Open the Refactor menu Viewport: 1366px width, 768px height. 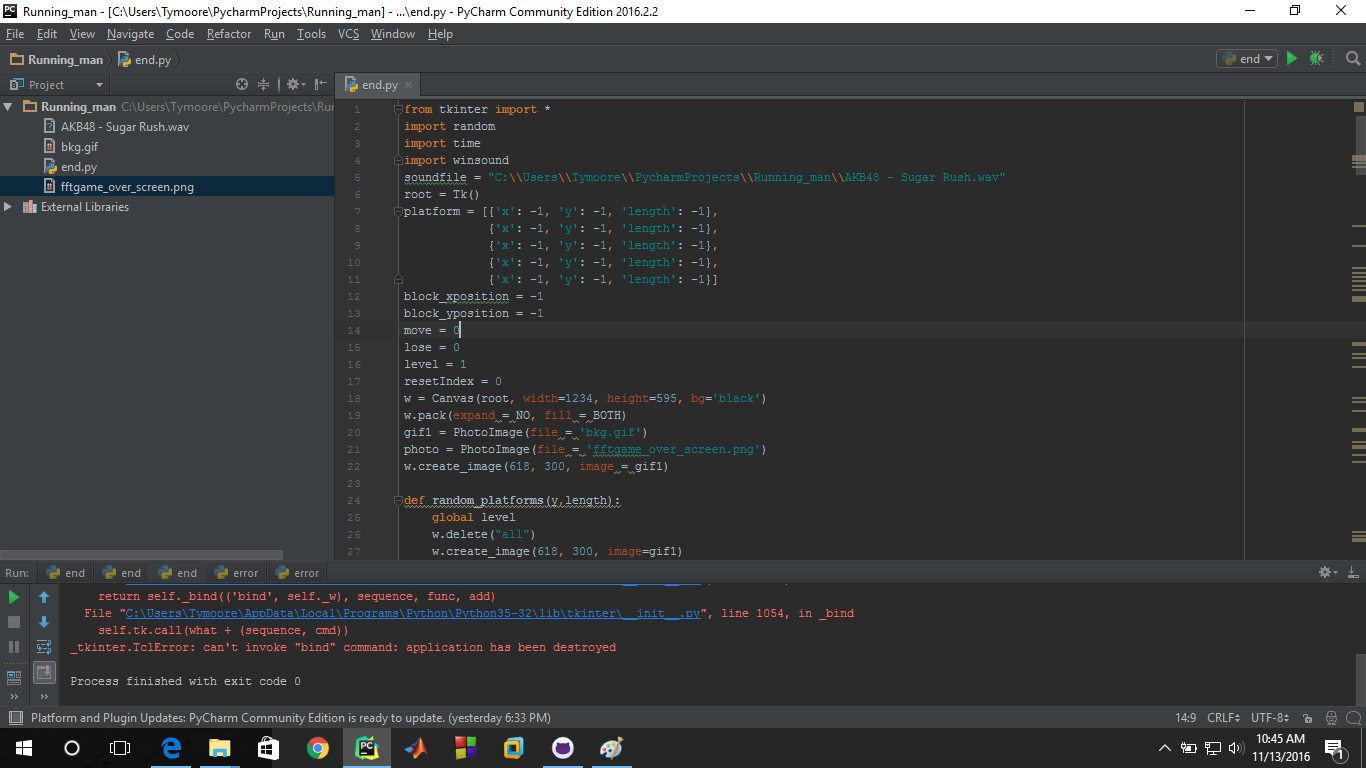pos(229,34)
